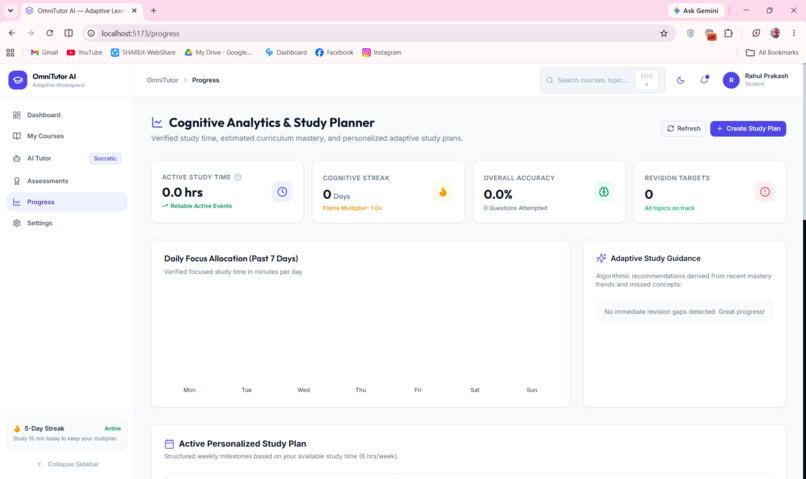806x479 pixels.
Task: Open notifications bell
Action: click(x=704, y=80)
